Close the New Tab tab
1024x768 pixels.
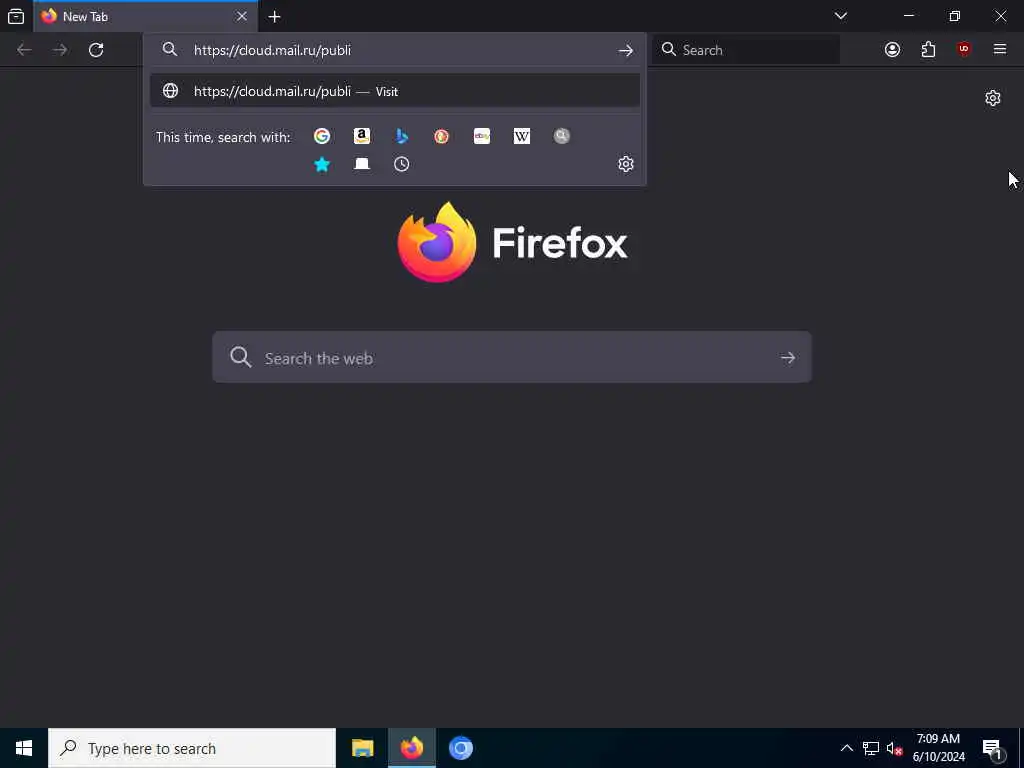(x=242, y=16)
